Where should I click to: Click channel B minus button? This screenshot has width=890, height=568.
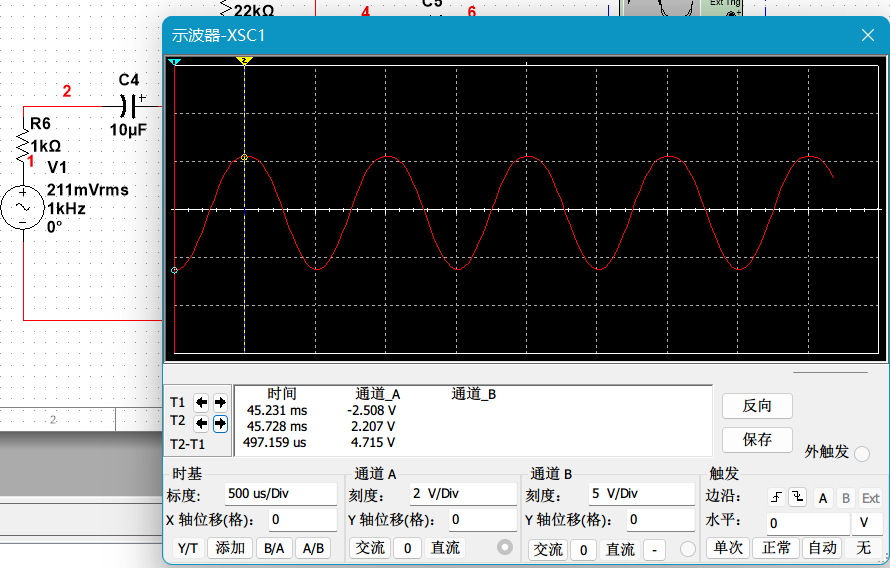click(654, 549)
